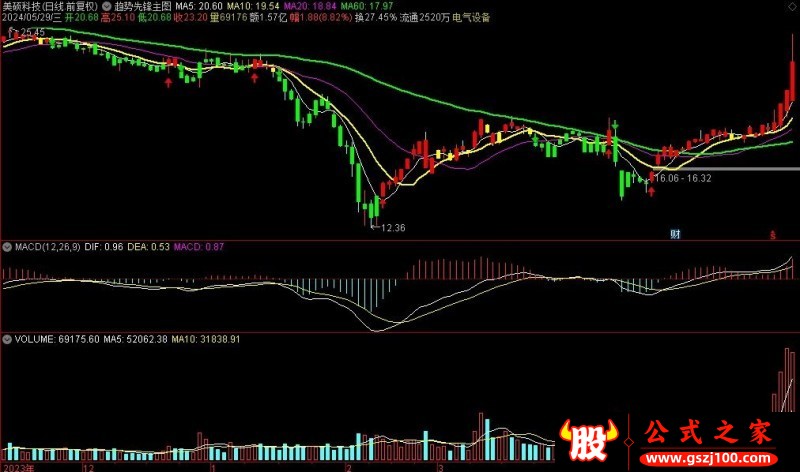This screenshot has height=472, width=800.
Task: Click the stock title 美硕科技(日线 前复权)
Action: pos(50,7)
